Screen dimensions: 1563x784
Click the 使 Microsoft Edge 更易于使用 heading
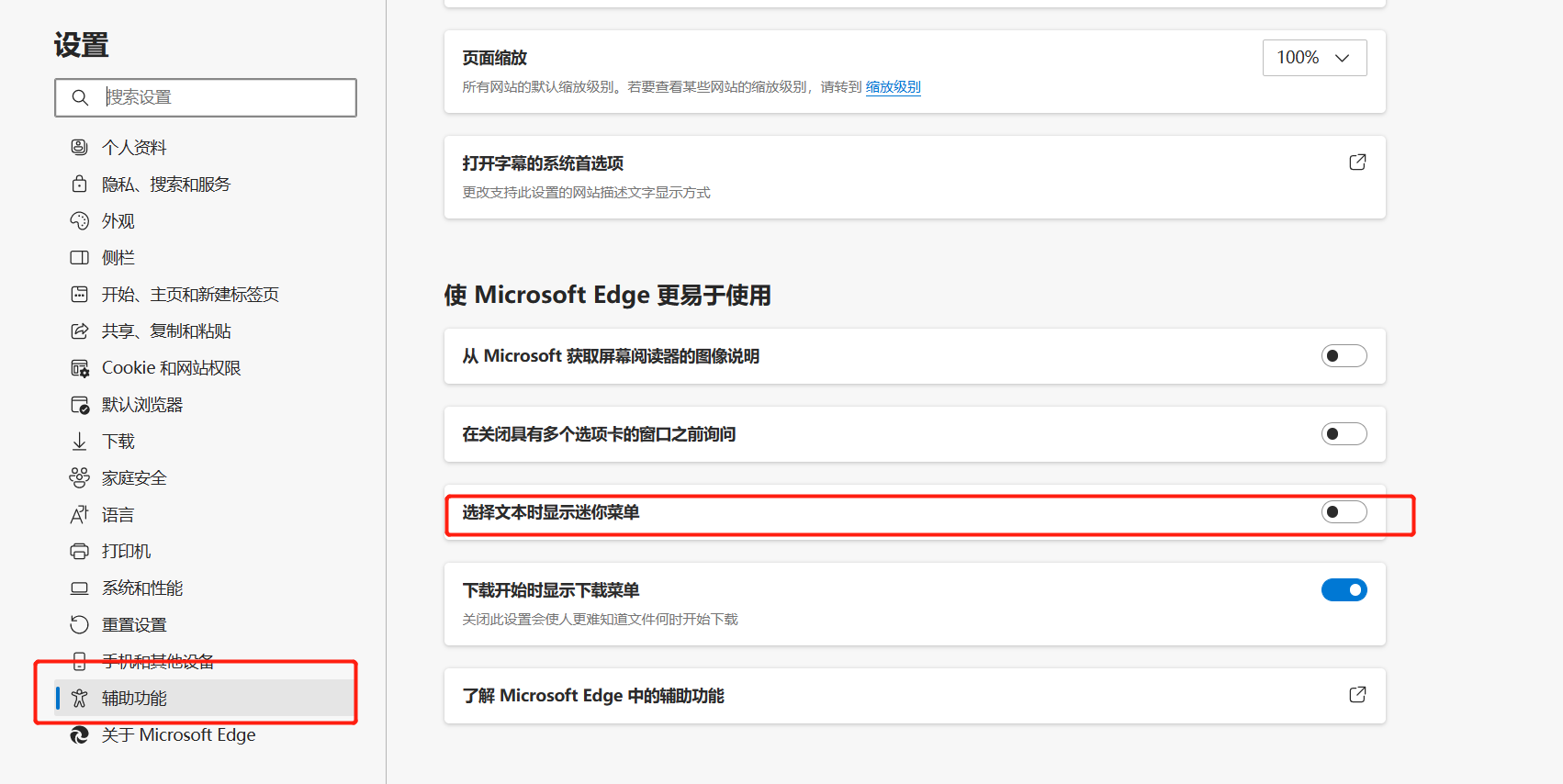[608, 296]
